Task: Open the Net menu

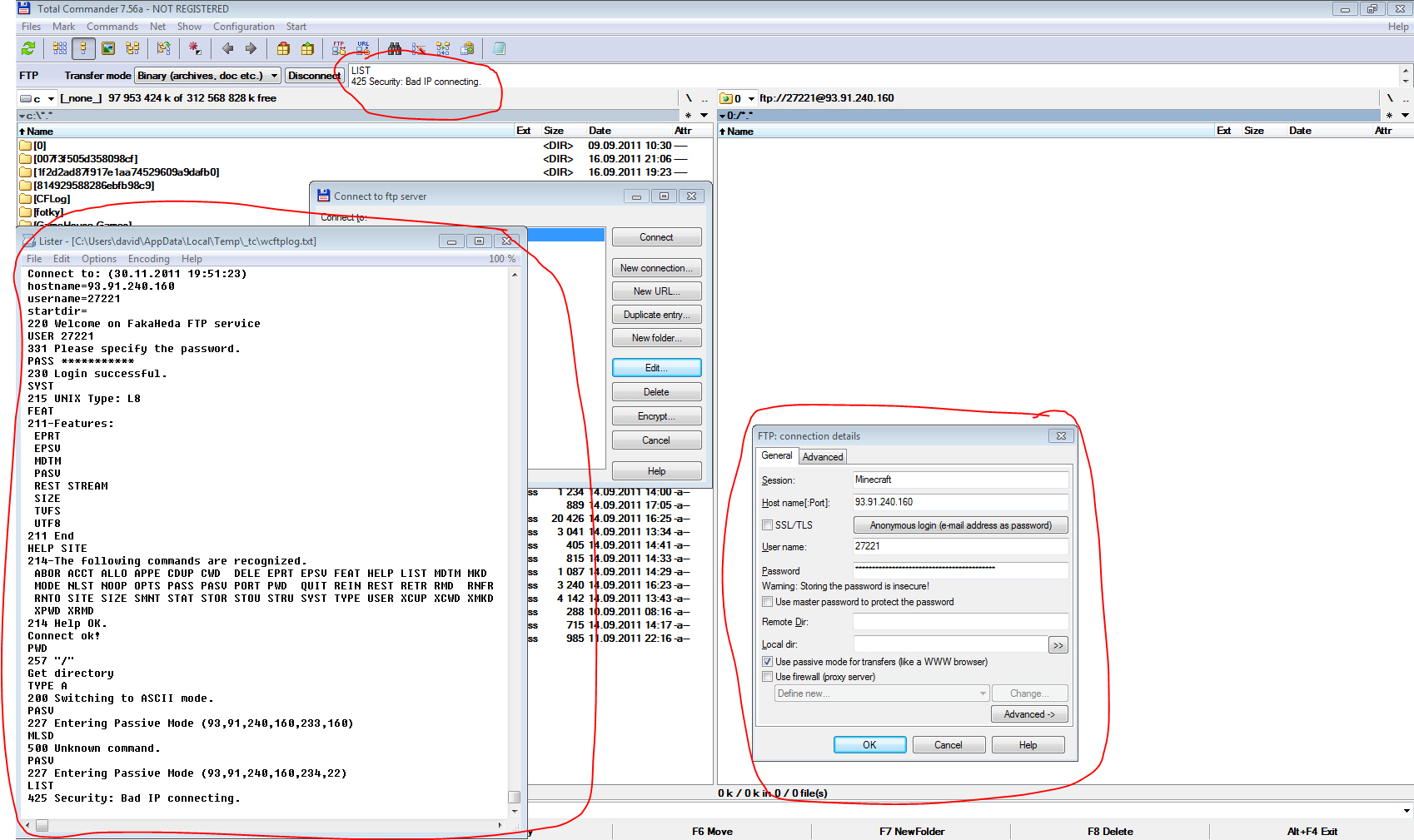Action: coord(157,27)
